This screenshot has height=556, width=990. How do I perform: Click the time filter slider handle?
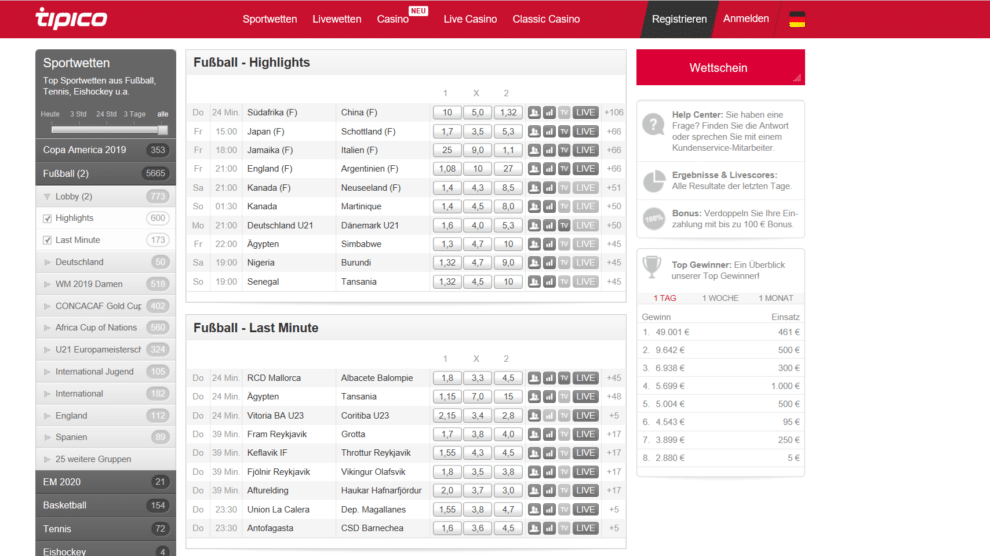[x=163, y=129]
